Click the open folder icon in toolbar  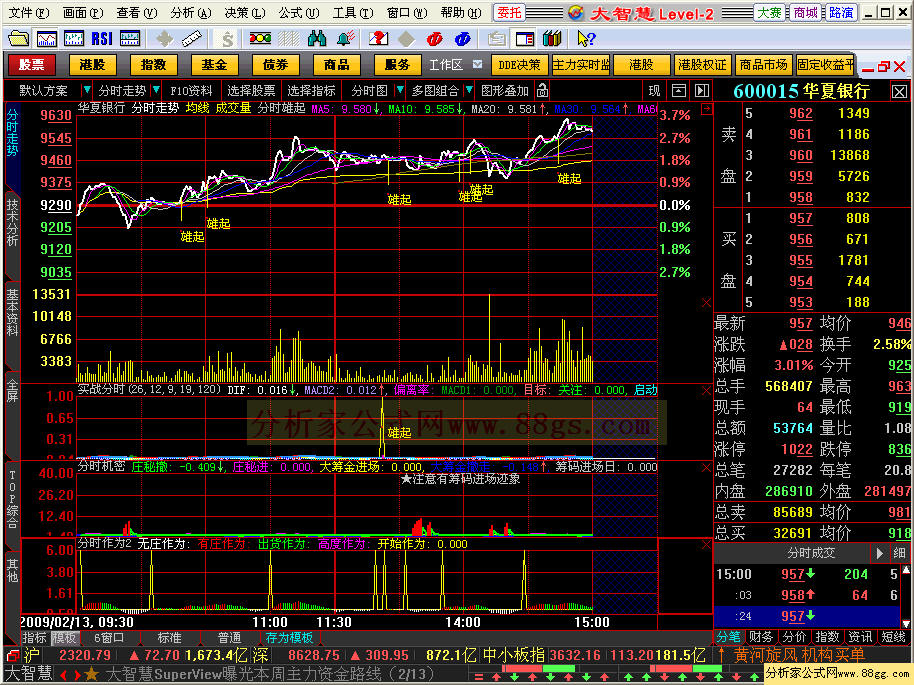tap(19, 39)
